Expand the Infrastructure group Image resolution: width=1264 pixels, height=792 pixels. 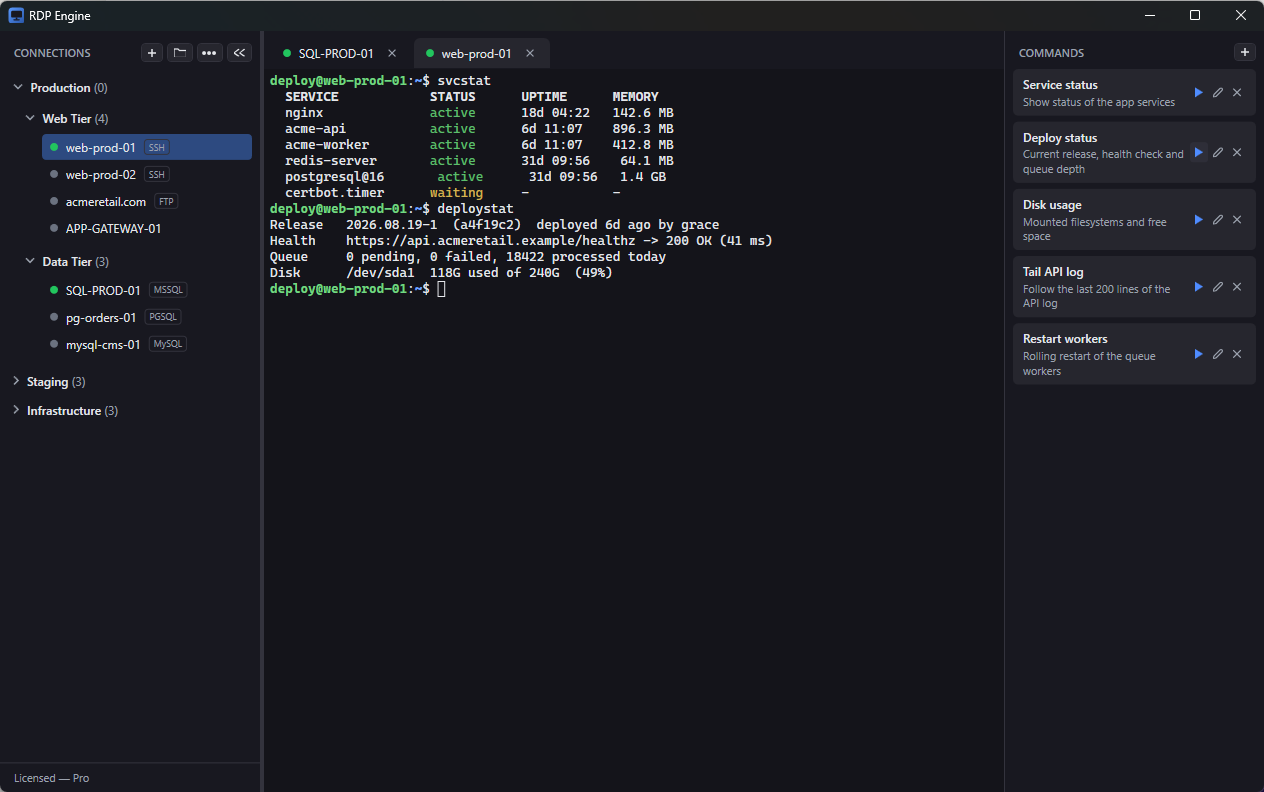point(17,411)
